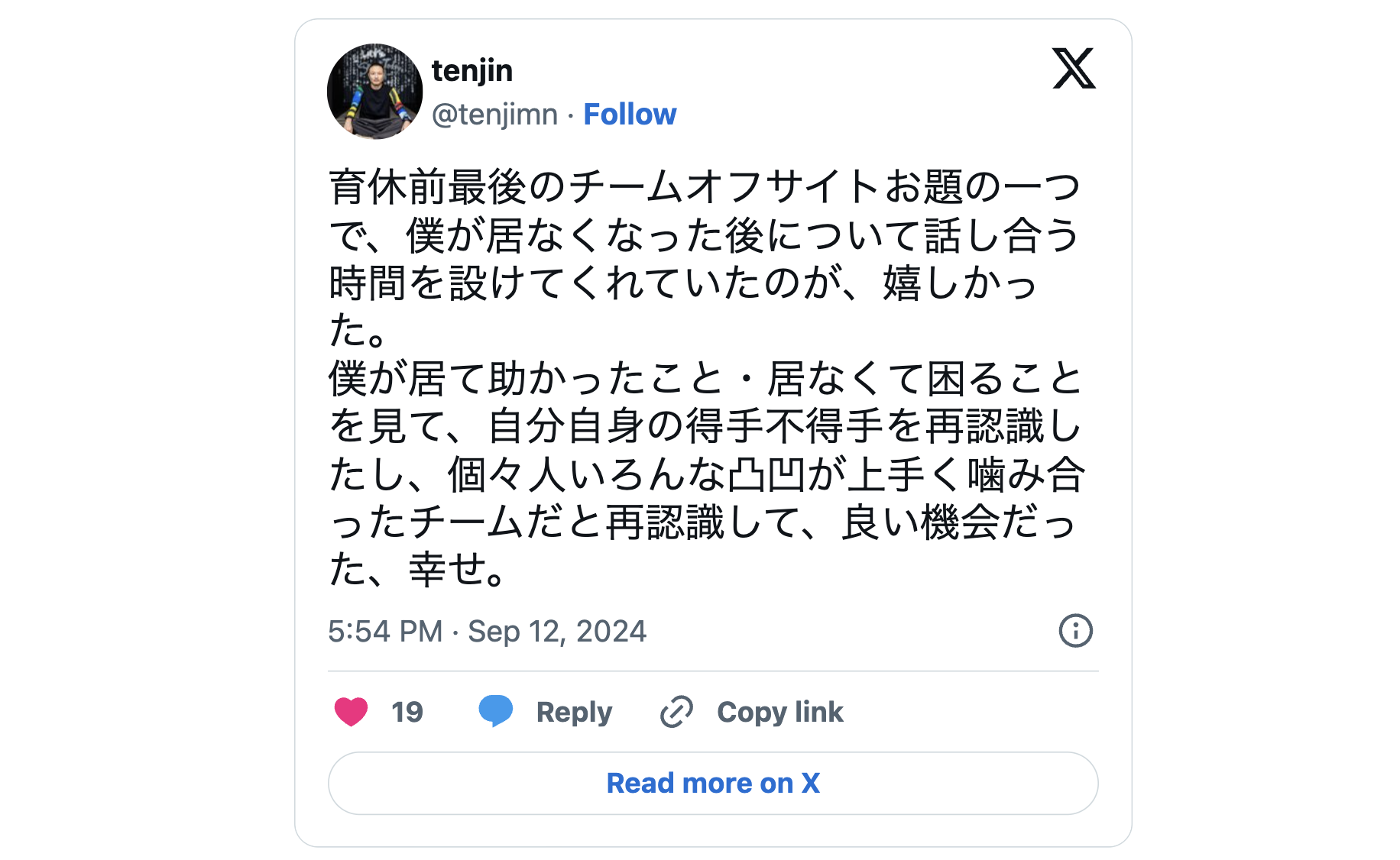Like the tweet with the heart icon
The width and height of the screenshot is (1400, 860).
point(351,712)
